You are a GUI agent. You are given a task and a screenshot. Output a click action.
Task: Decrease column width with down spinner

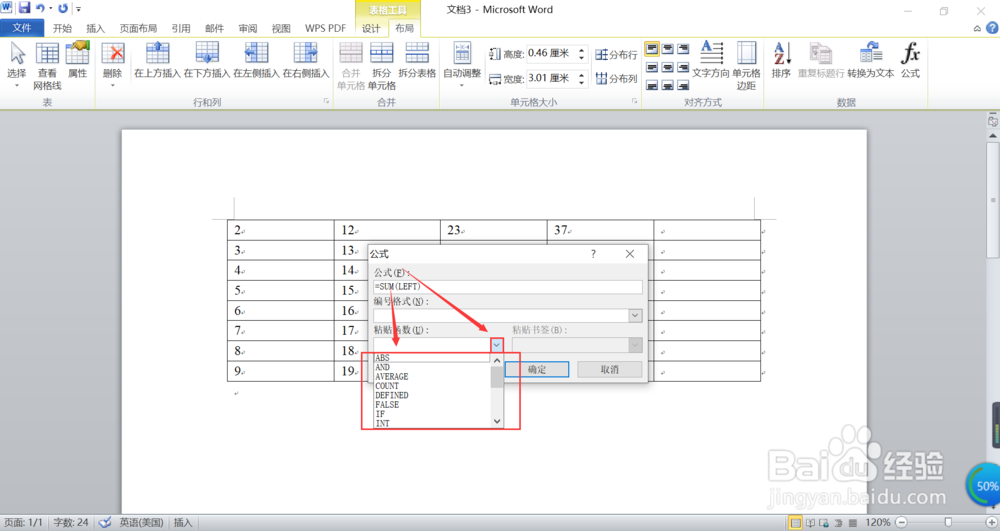(581, 82)
